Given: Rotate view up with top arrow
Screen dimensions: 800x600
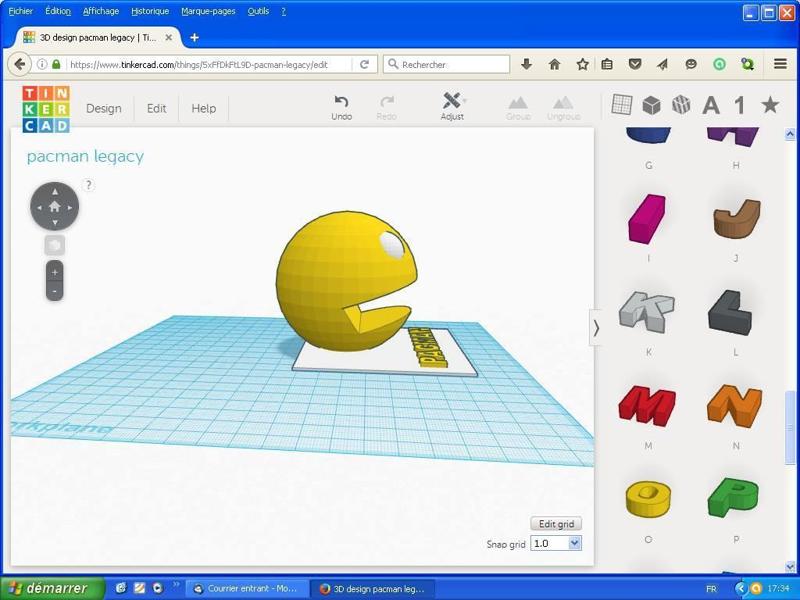Looking at the screenshot, I should (x=55, y=191).
